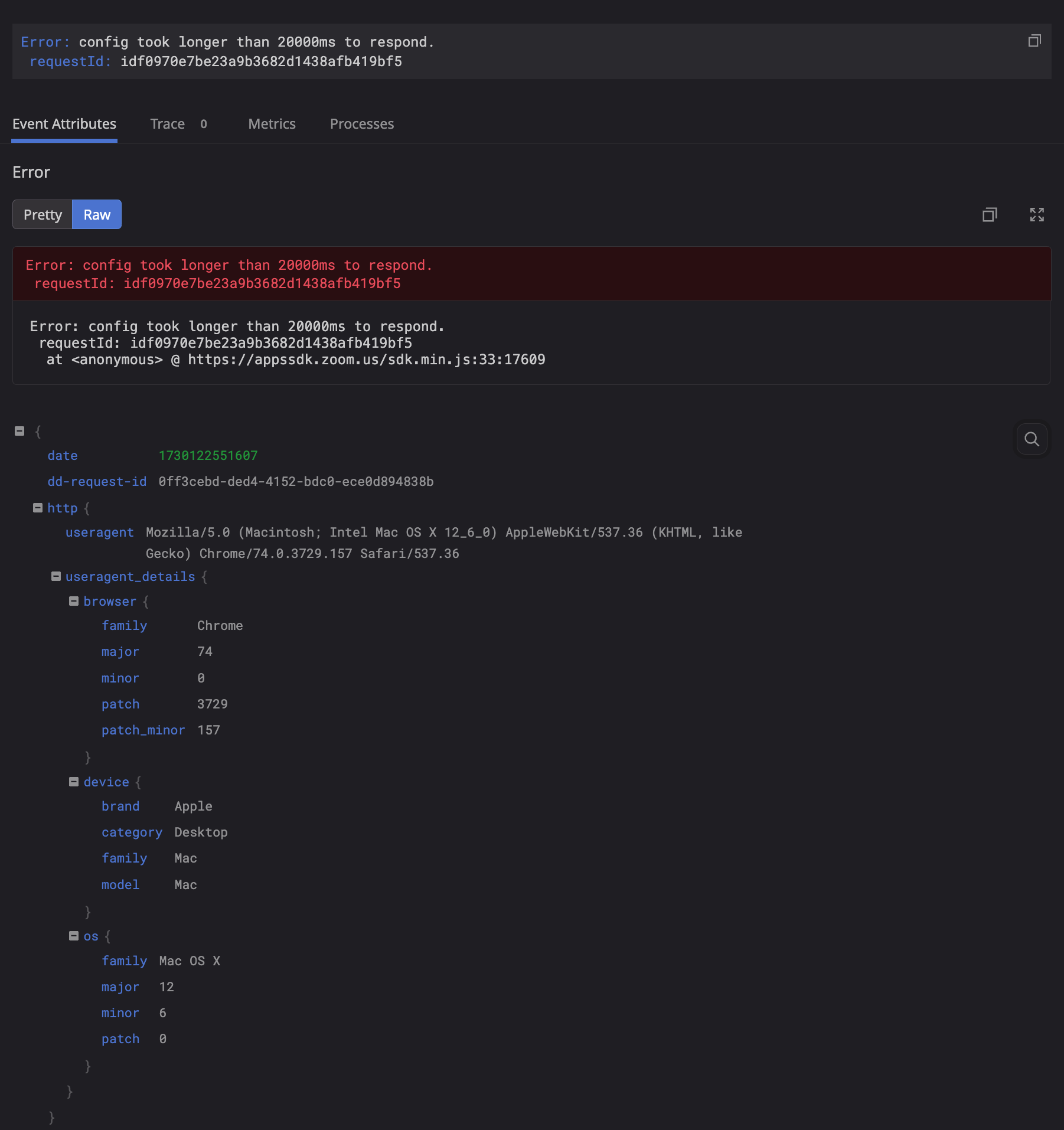Select the Raw error view
1064x1130 pixels.
coord(97,214)
